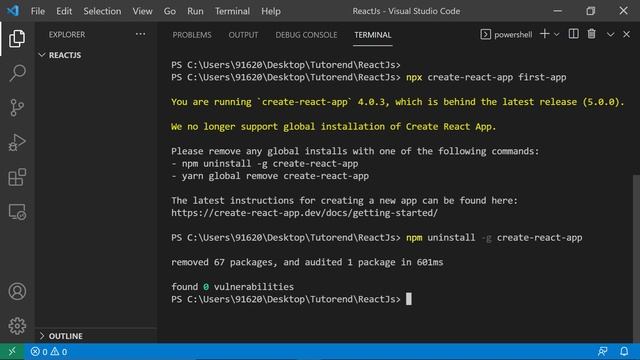Open the Run menu
The height and width of the screenshot is (360, 640).
click(x=195, y=11)
